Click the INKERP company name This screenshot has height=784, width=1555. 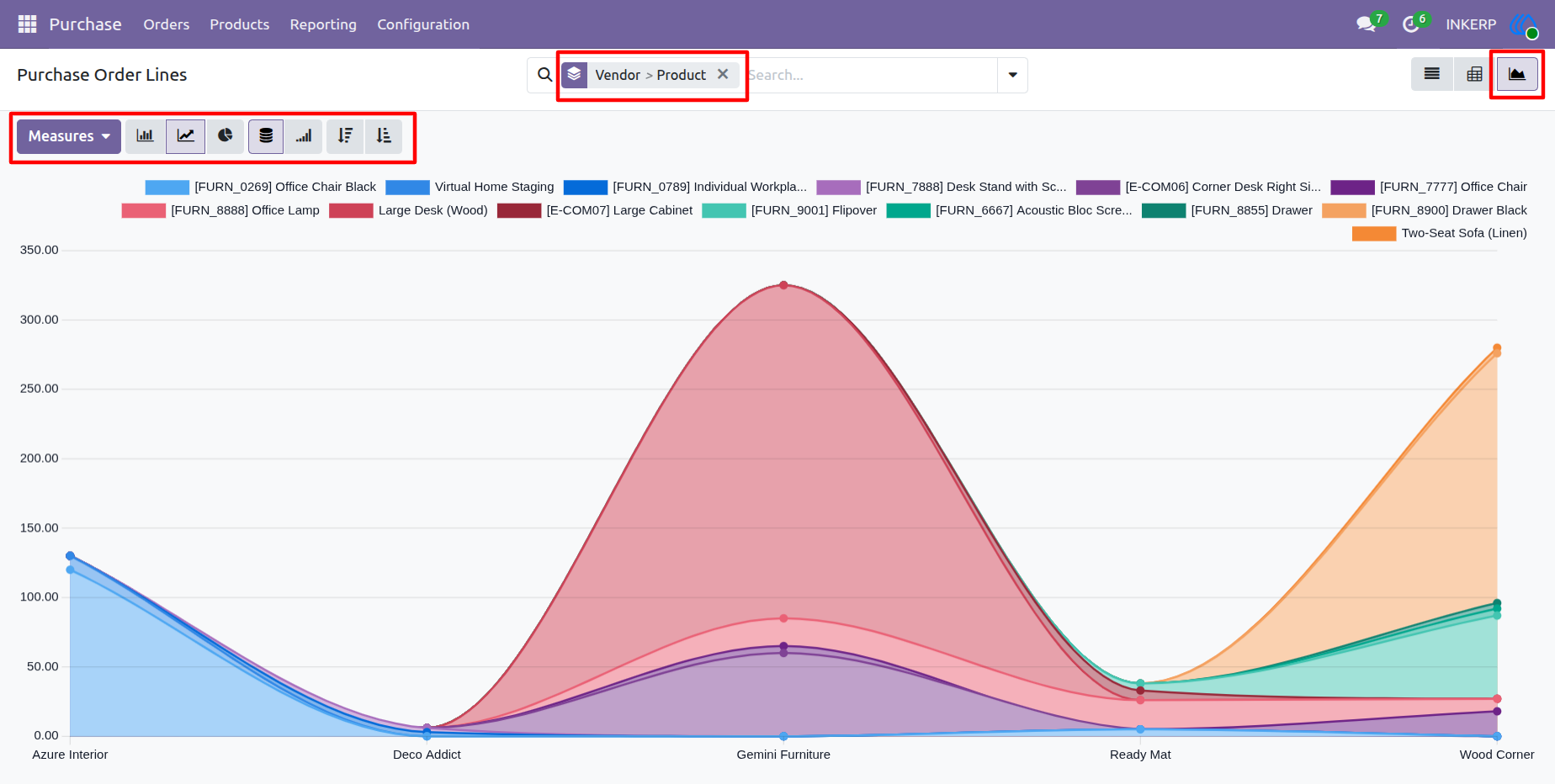[1471, 24]
